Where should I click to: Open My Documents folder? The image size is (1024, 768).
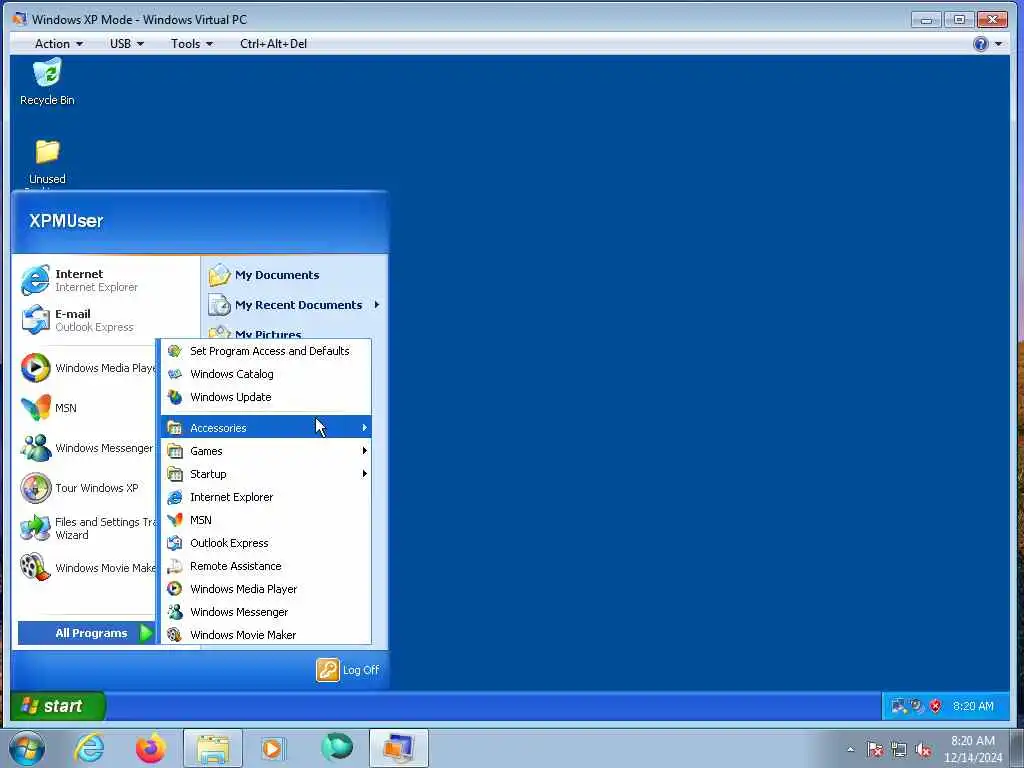pyautogui.click(x=264, y=275)
